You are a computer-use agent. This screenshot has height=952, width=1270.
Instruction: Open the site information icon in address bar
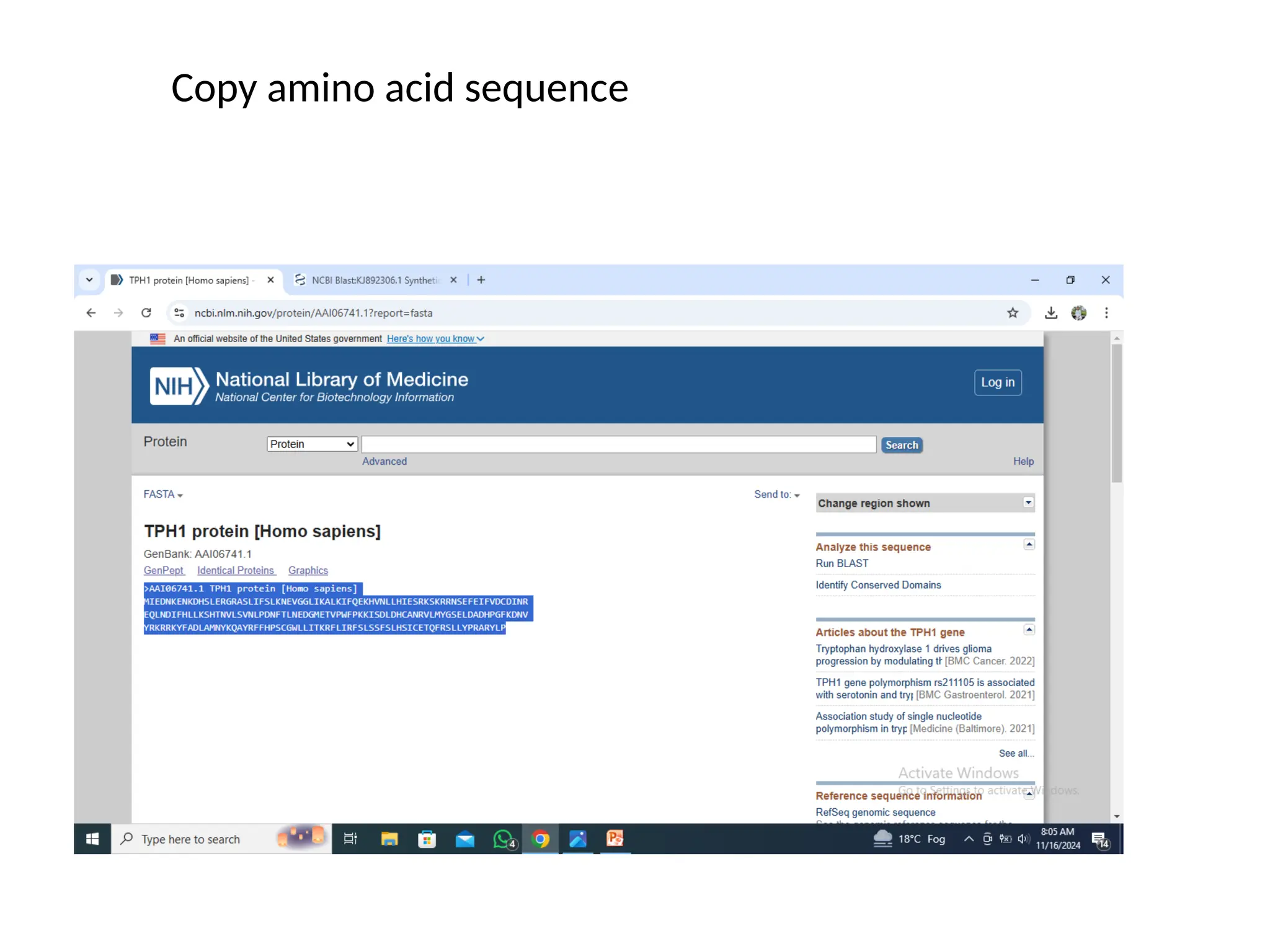179,313
